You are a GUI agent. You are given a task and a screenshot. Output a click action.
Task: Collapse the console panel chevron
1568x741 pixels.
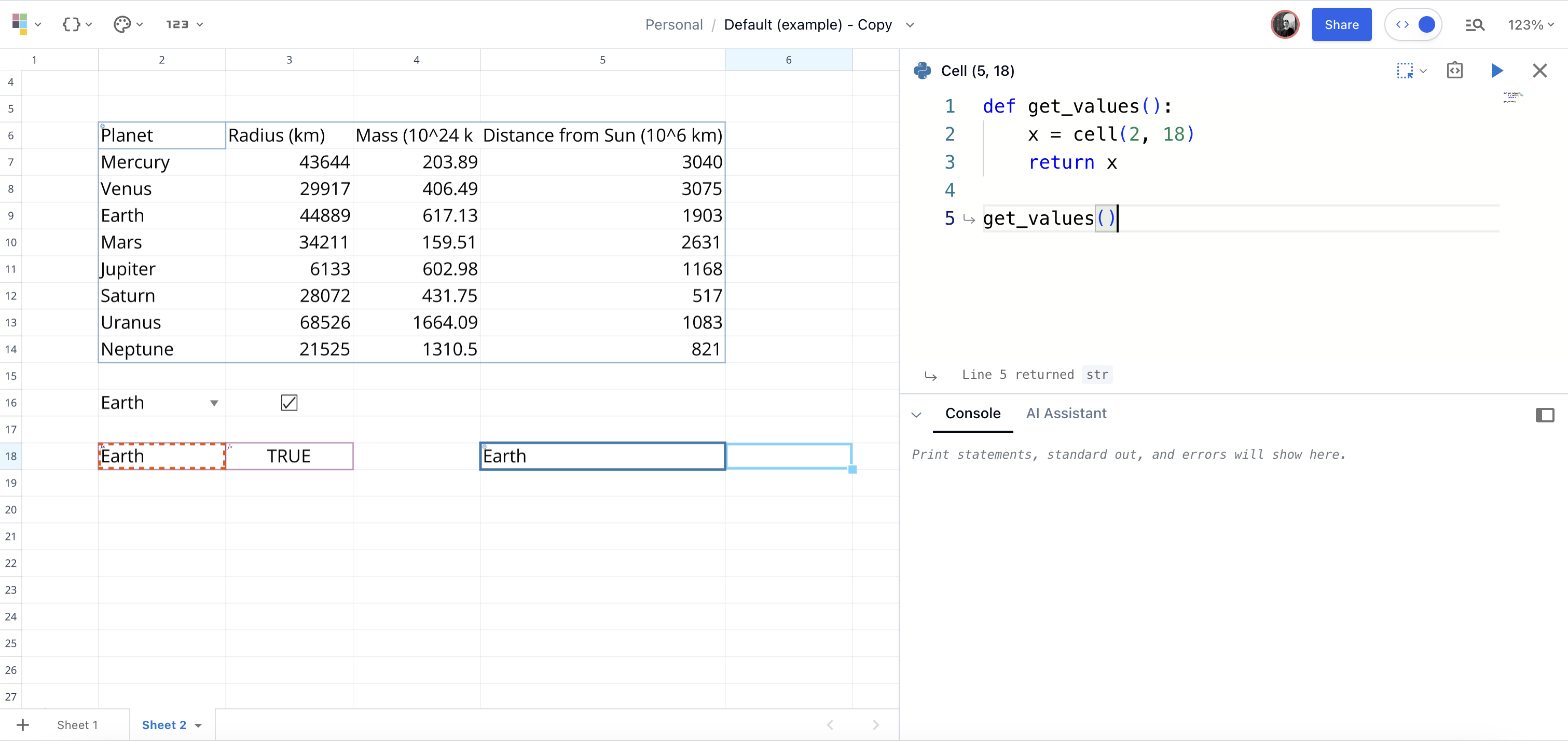[916, 415]
